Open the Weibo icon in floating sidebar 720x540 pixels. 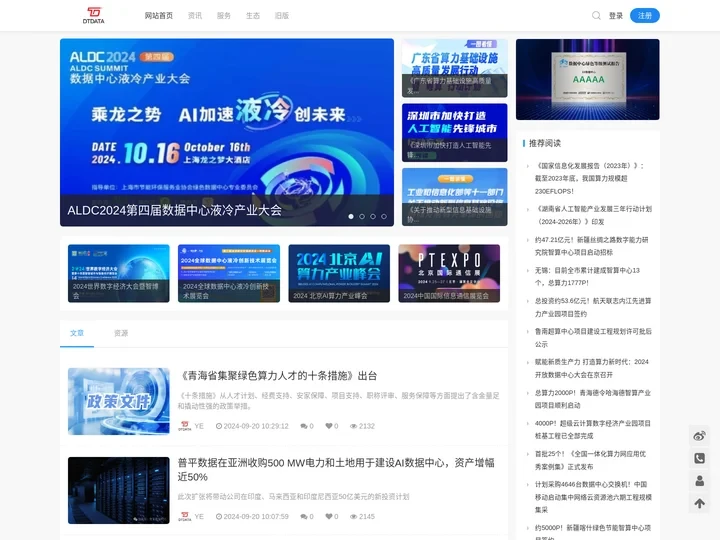pyautogui.click(x=699, y=436)
